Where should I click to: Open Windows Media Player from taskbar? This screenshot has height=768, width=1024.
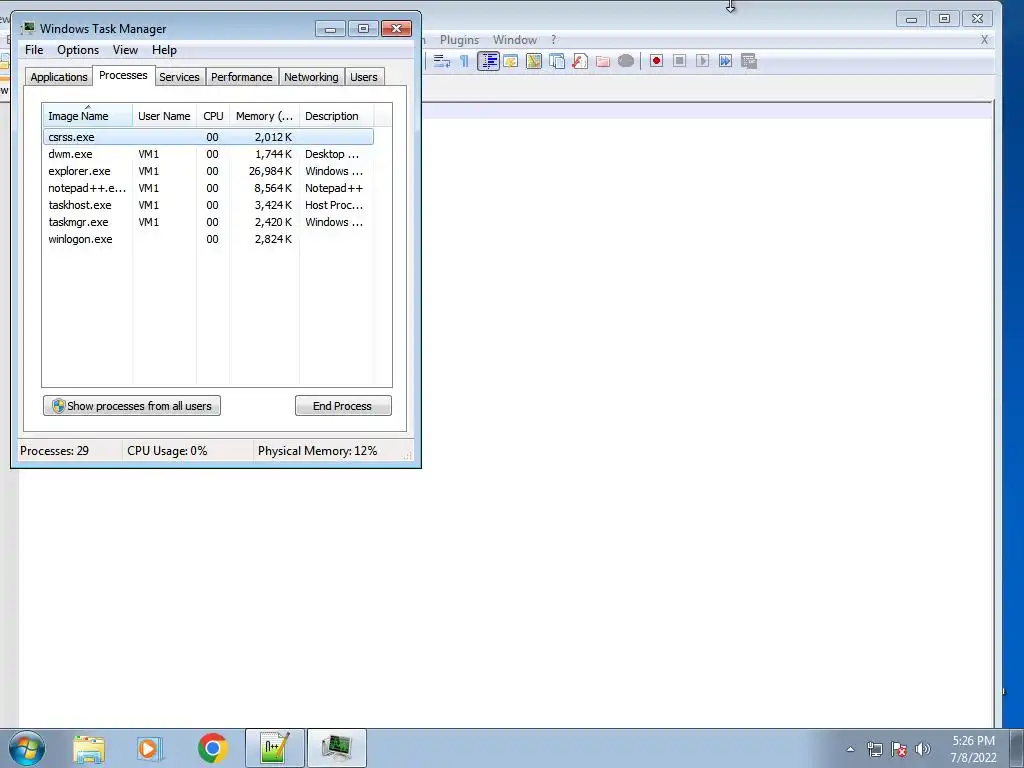150,748
